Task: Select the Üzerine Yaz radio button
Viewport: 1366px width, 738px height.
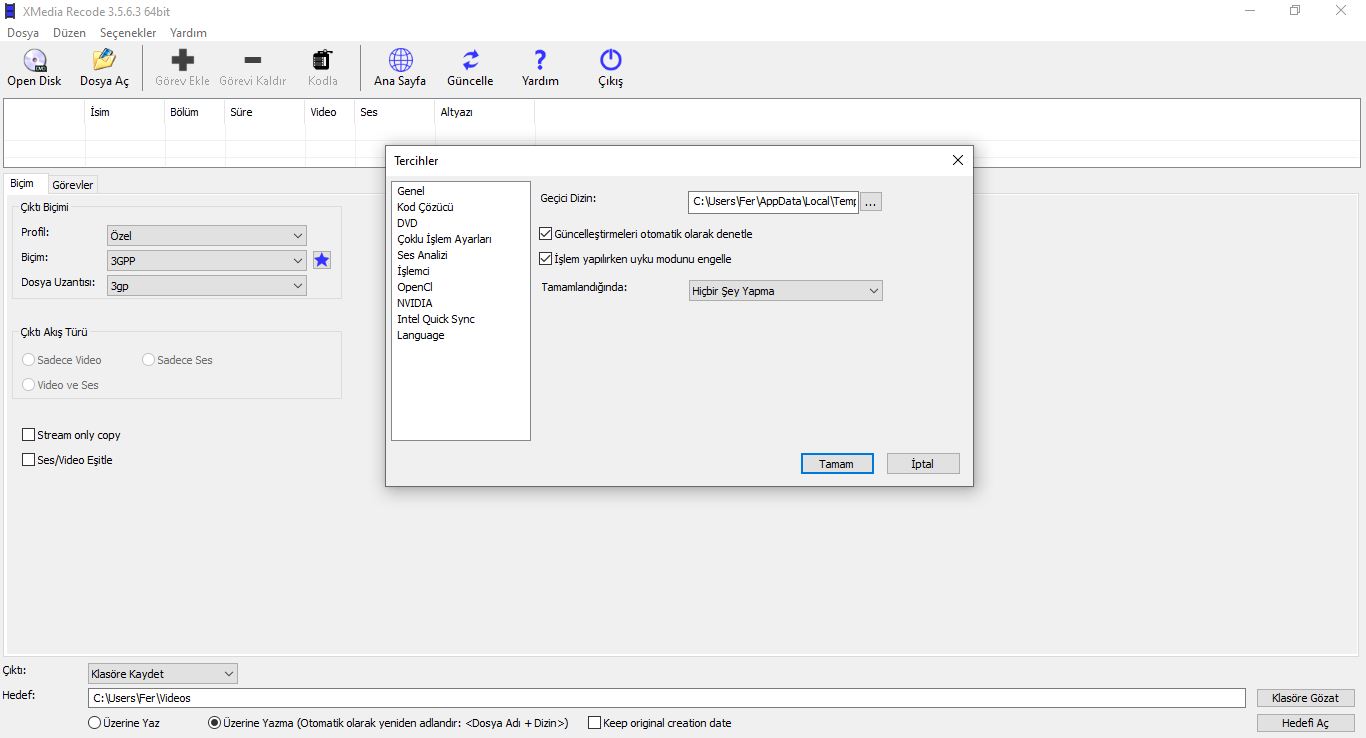Action: 95,722
